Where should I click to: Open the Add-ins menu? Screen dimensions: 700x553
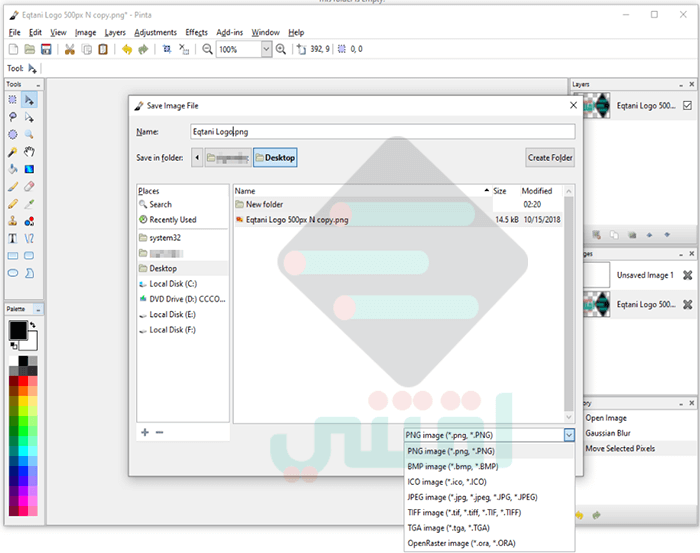[x=229, y=33]
